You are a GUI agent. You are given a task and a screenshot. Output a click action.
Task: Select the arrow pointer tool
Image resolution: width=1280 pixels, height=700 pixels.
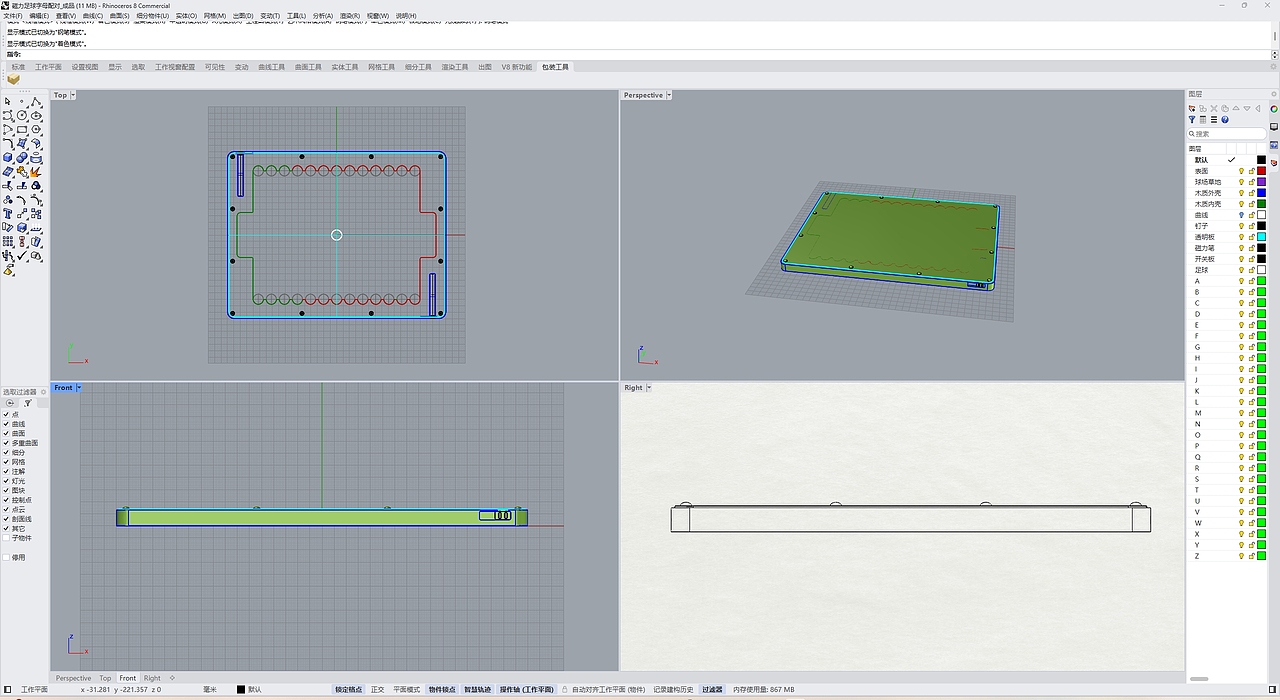[8, 101]
